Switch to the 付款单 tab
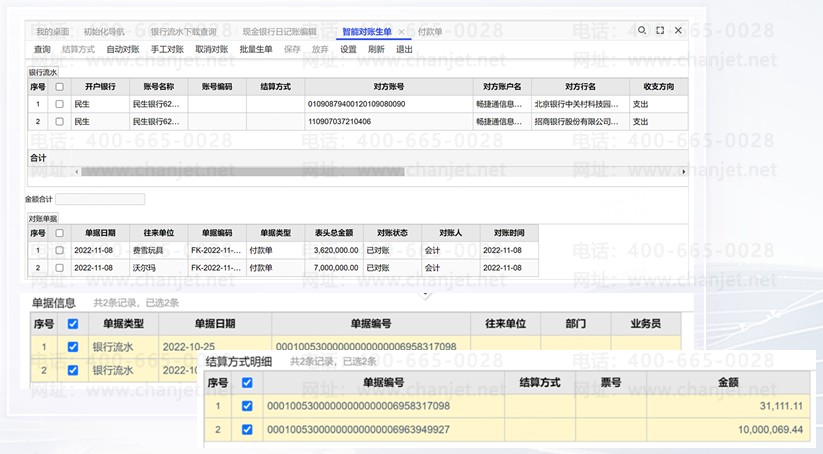 [x=431, y=32]
